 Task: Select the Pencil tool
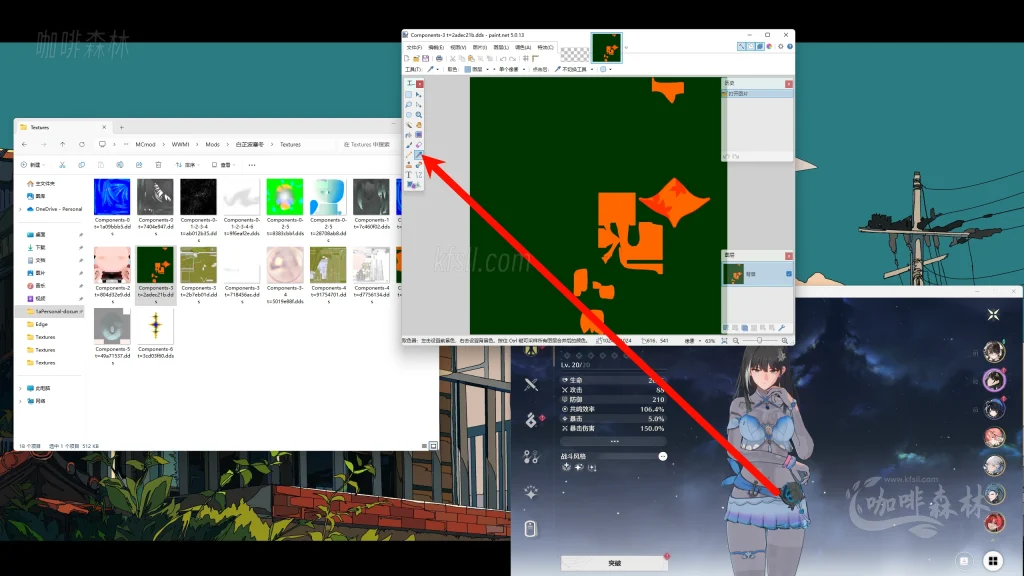point(409,155)
